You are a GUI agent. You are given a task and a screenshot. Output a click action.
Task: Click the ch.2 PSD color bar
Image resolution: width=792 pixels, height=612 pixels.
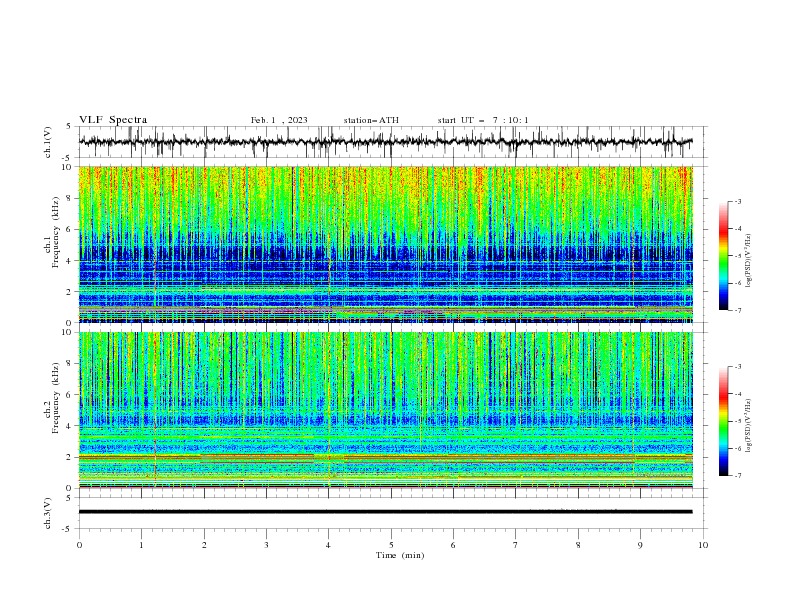click(724, 421)
